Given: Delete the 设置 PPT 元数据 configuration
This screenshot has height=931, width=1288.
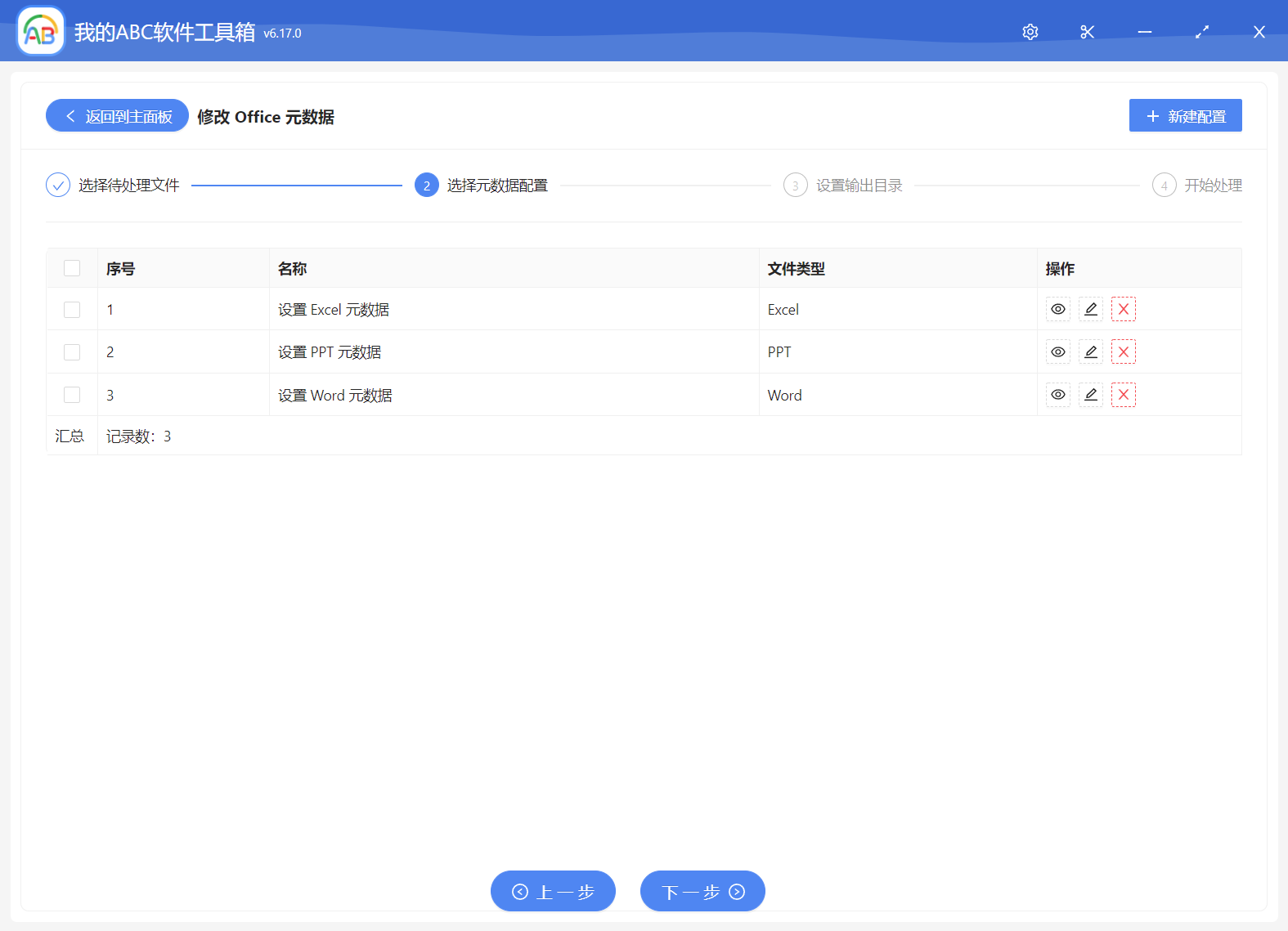Looking at the screenshot, I should click(1124, 351).
